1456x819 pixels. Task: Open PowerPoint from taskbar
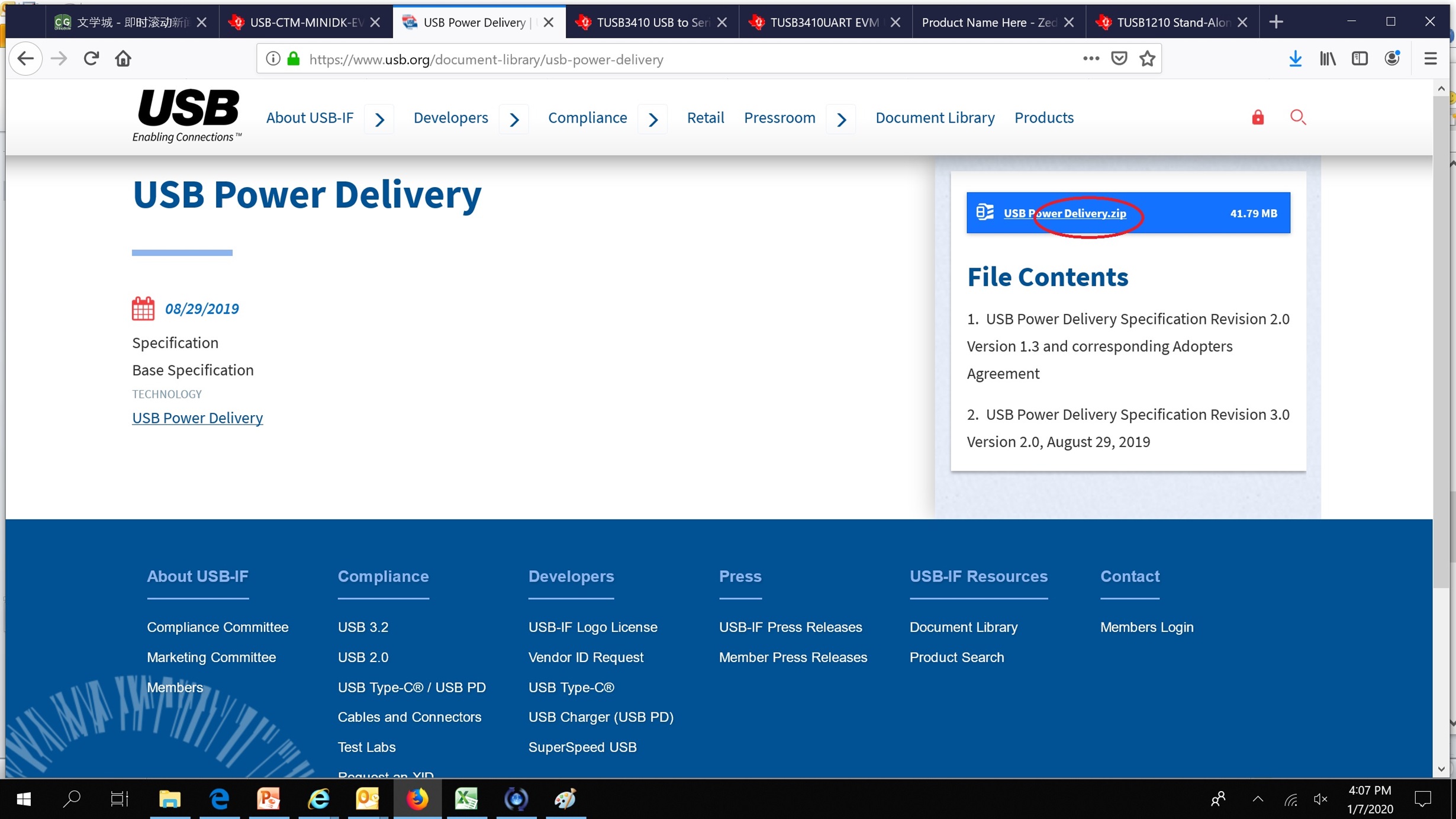click(269, 799)
